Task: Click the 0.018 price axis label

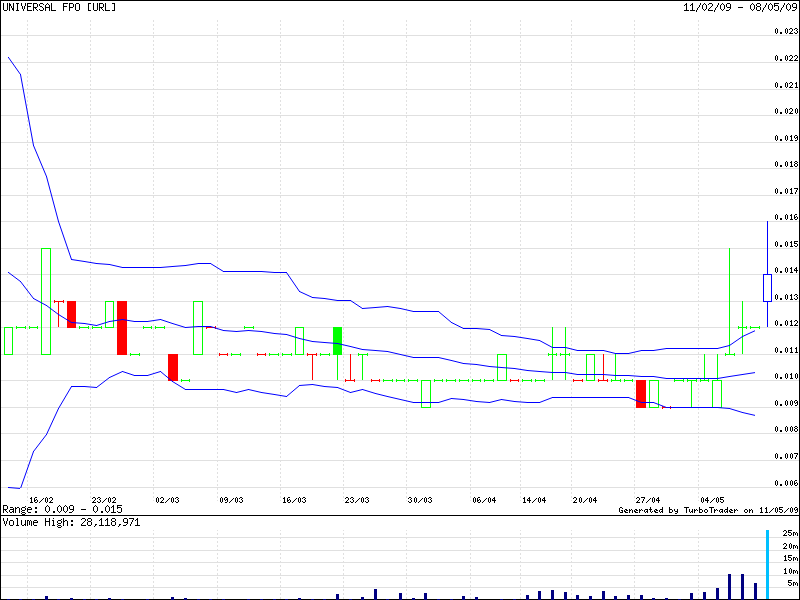Action: [x=785, y=164]
